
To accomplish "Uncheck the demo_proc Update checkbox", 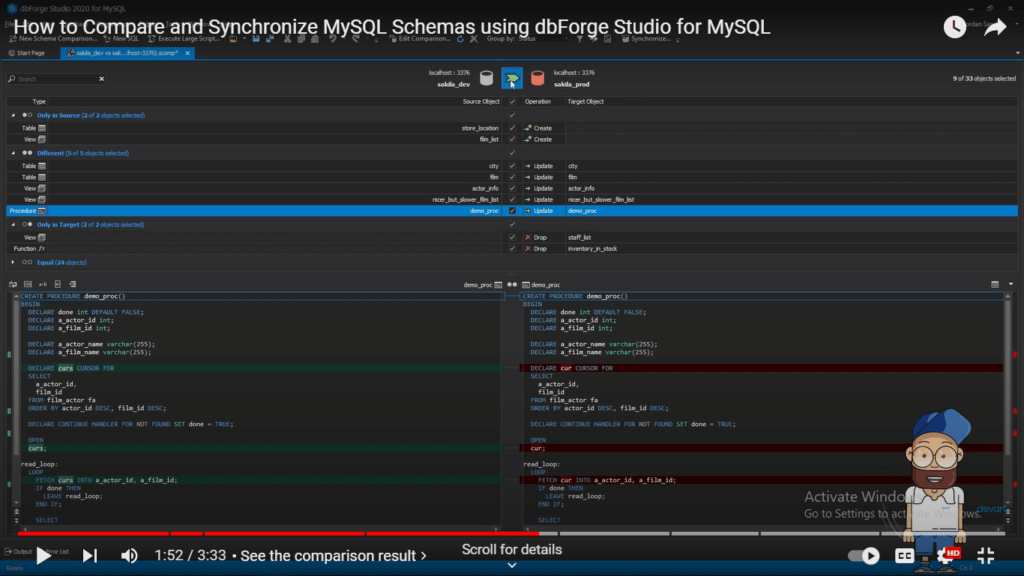I will (x=513, y=211).
